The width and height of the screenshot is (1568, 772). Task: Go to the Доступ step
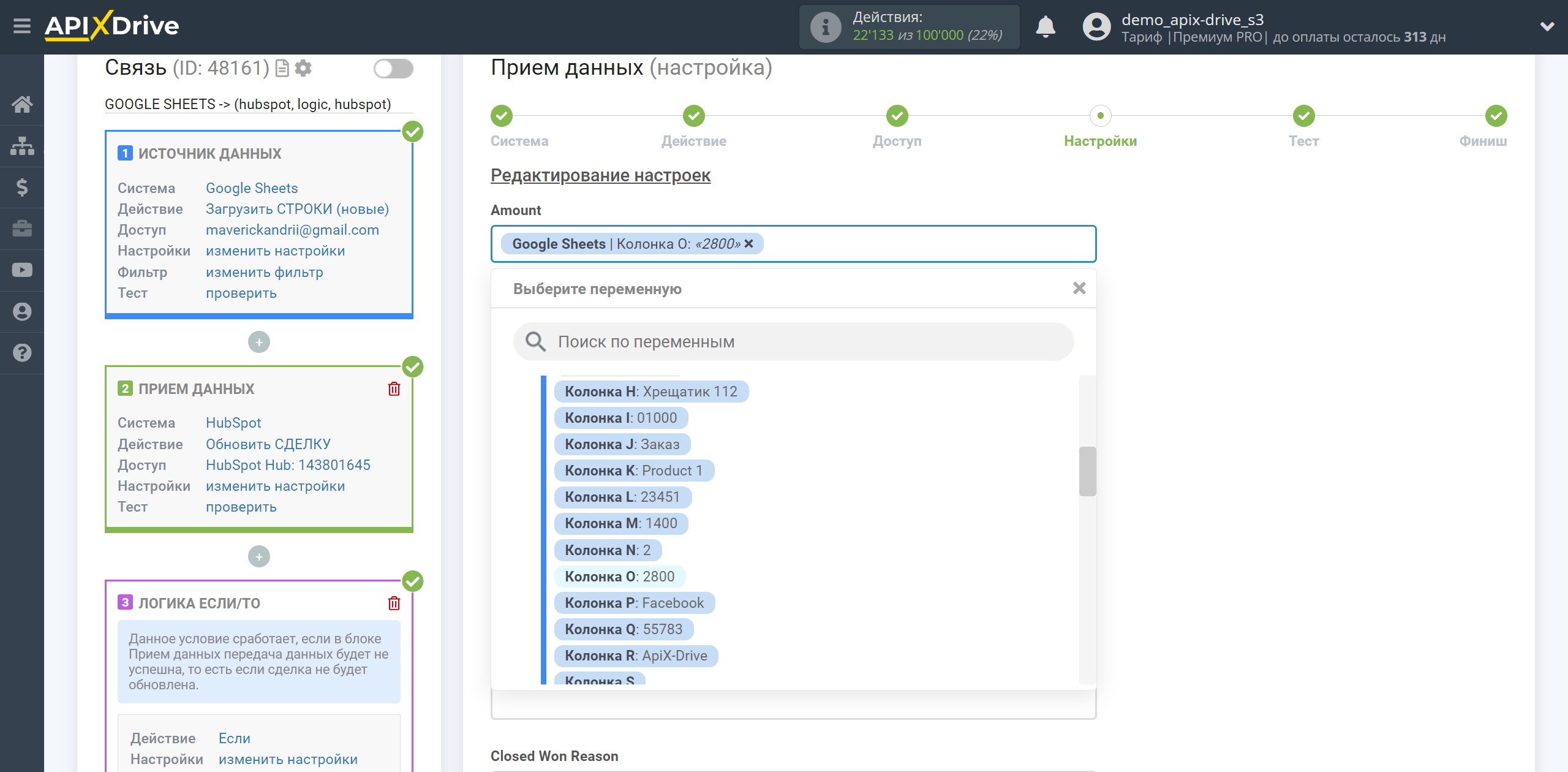tap(897, 116)
